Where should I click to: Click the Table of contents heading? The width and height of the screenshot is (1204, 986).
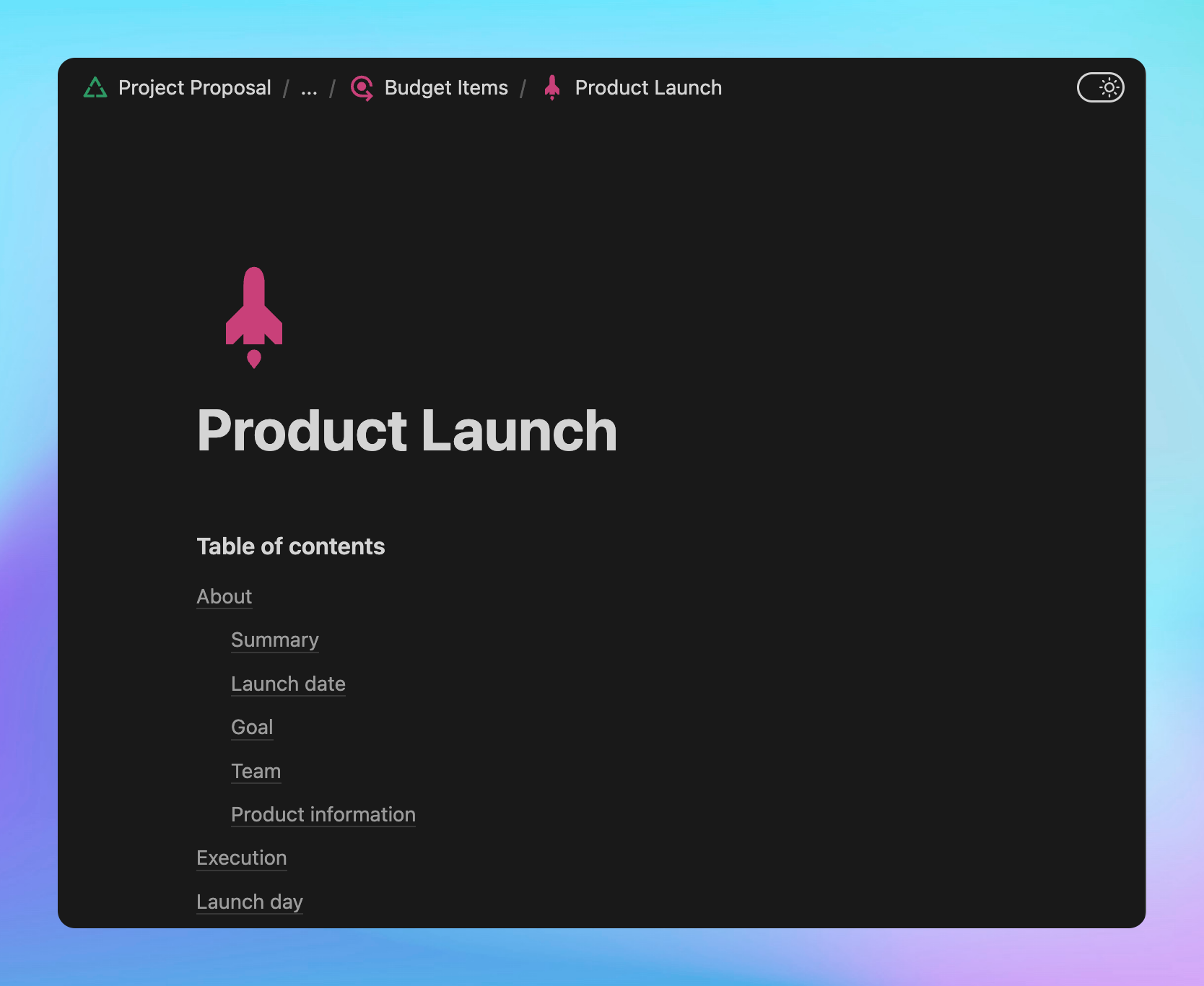291,546
